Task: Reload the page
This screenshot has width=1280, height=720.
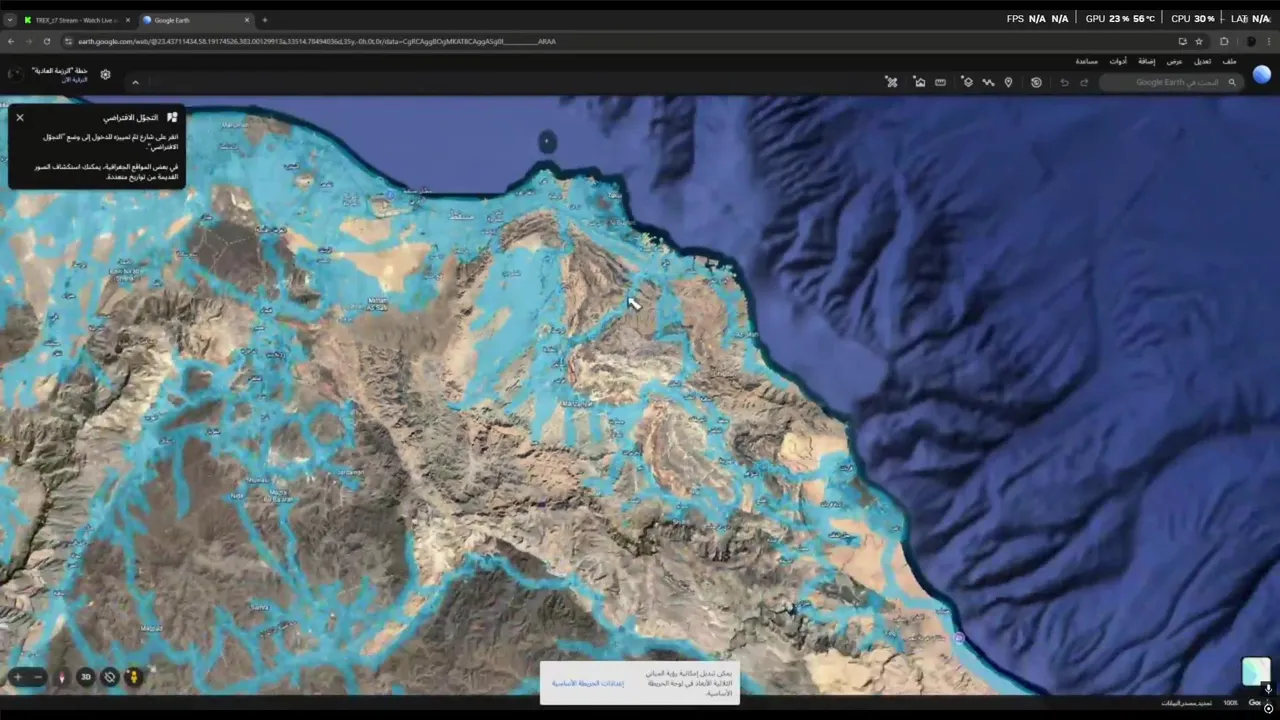Action: coord(47,41)
